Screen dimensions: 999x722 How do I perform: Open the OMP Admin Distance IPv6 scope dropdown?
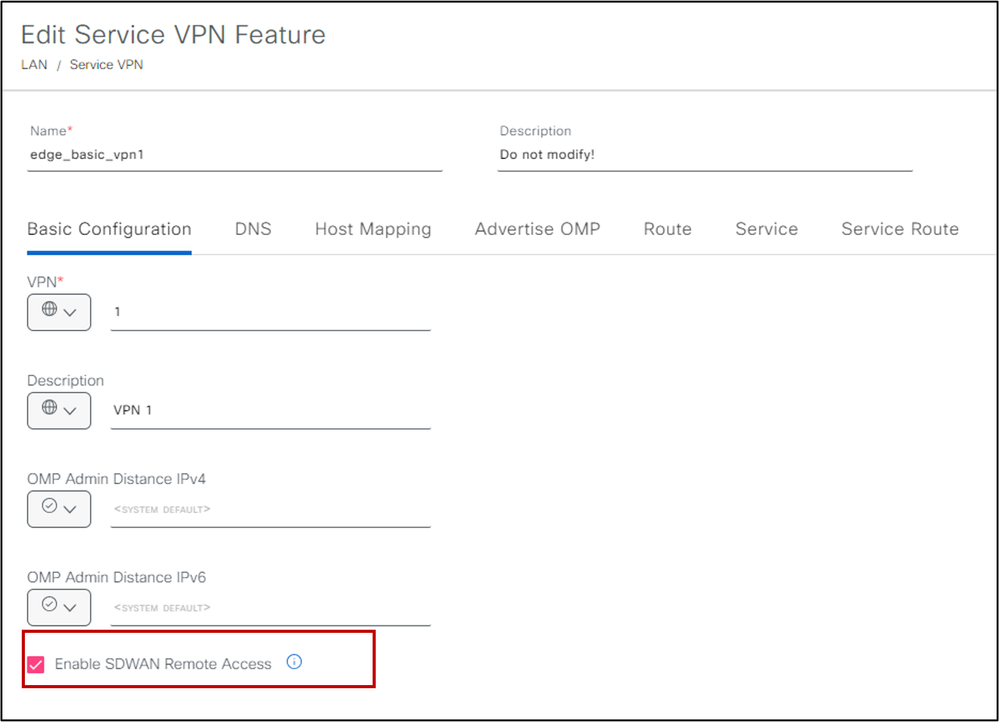tap(59, 607)
